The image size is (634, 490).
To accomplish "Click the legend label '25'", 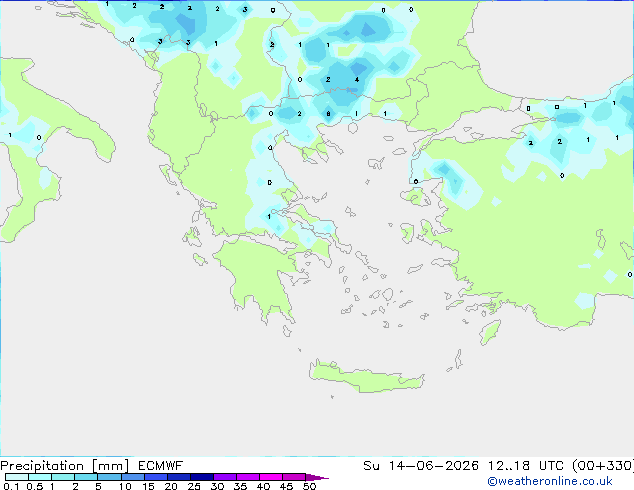I will pyautogui.click(x=194, y=486).
